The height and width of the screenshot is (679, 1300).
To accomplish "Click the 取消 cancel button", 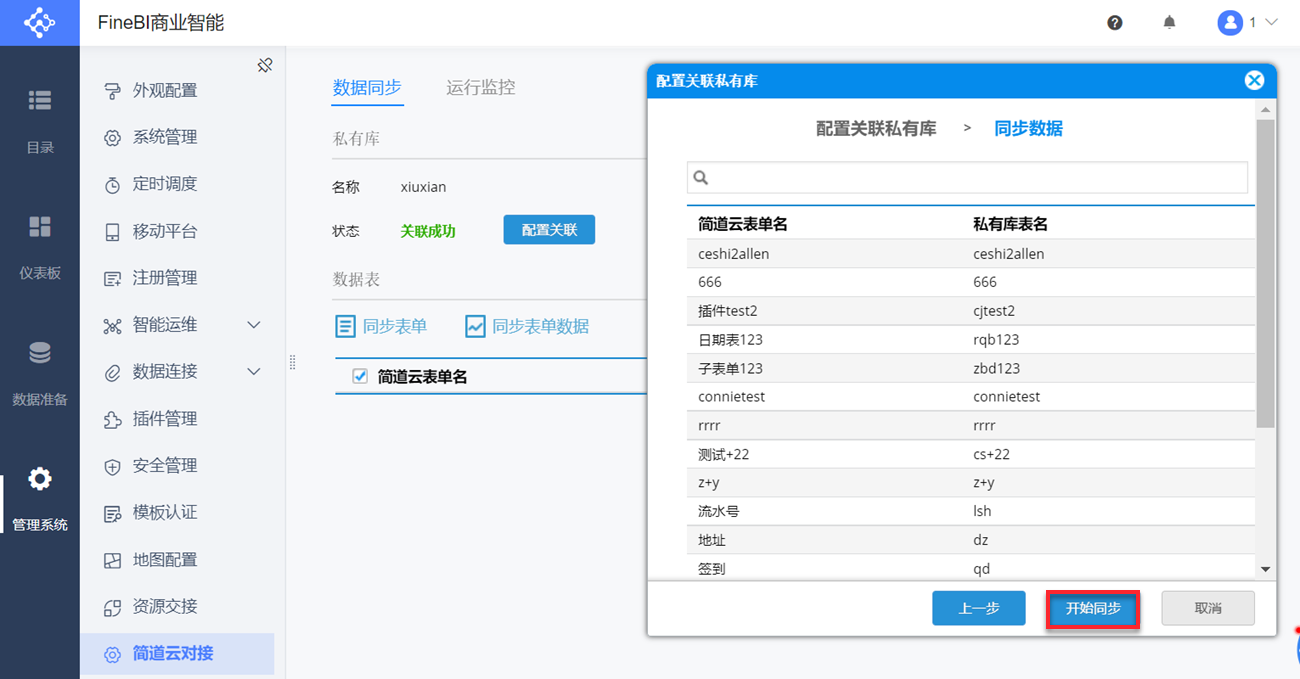I will (1208, 608).
